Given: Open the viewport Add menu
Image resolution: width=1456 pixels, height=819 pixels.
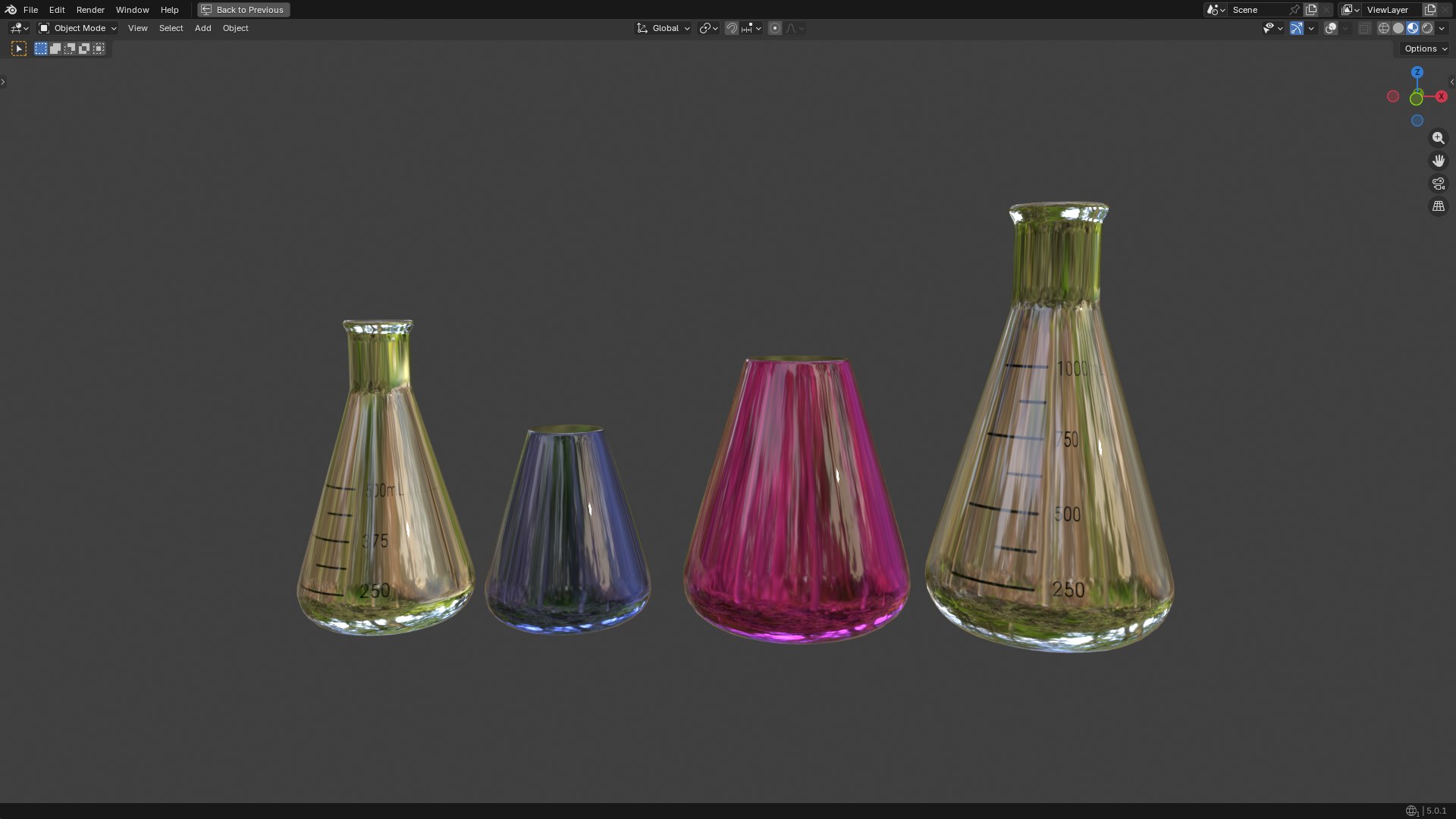Looking at the screenshot, I should click(202, 28).
